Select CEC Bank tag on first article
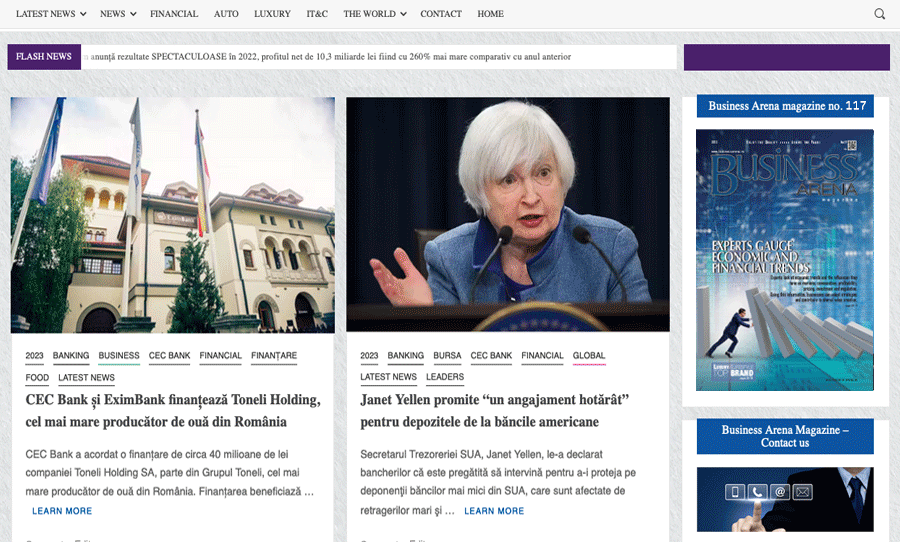This screenshot has height=542, width=900. point(169,356)
